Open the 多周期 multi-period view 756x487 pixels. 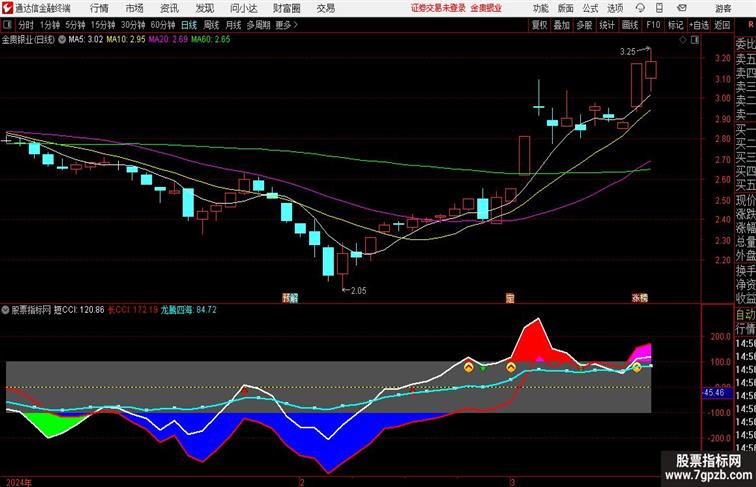[258, 25]
